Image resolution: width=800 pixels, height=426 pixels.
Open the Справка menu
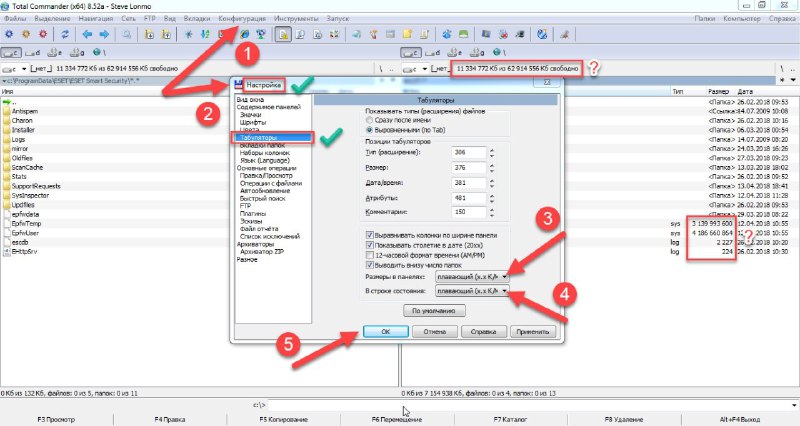(x=782, y=18)
